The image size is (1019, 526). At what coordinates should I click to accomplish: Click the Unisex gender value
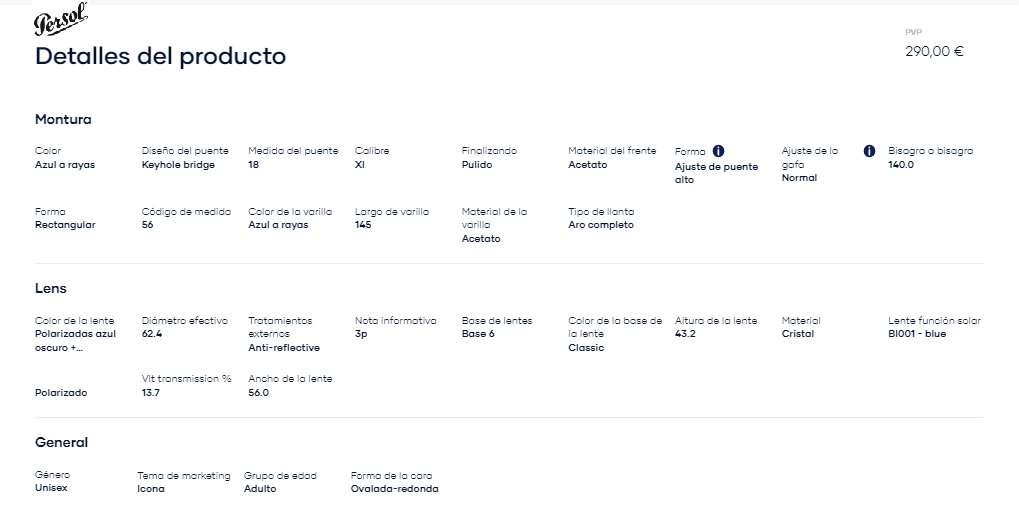pos(51,488)
